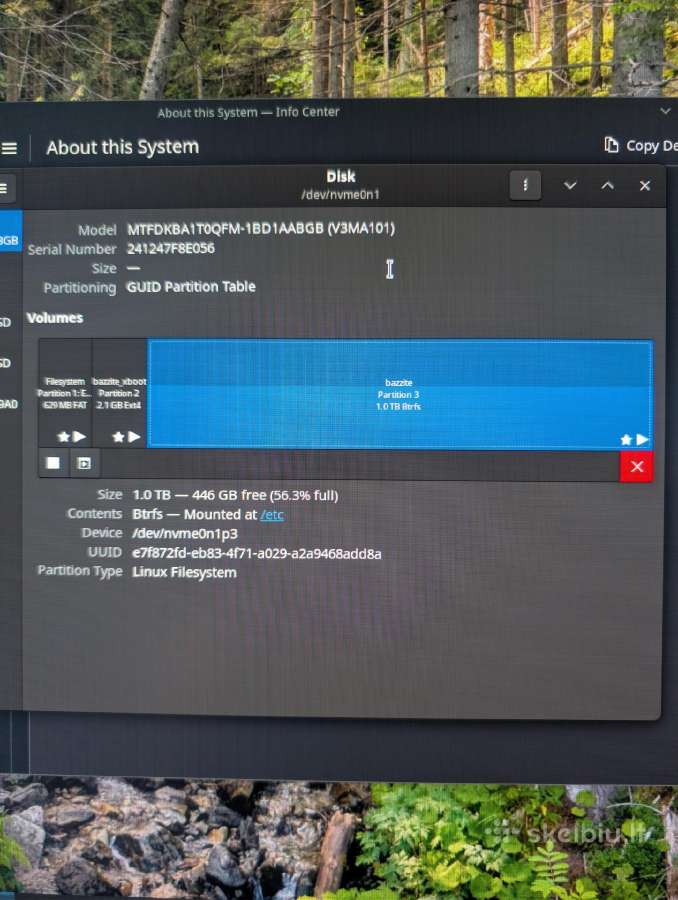Click star icon on bazzite Partition 3
Screen dimensions: 678x900
tap(626, 440)
